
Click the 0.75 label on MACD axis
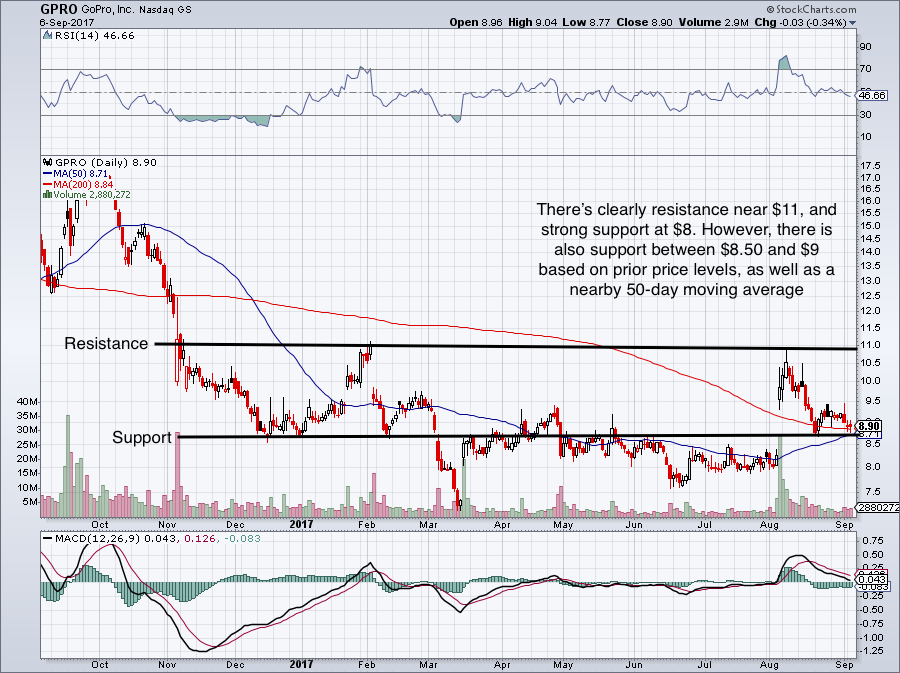tap(873, 540)
